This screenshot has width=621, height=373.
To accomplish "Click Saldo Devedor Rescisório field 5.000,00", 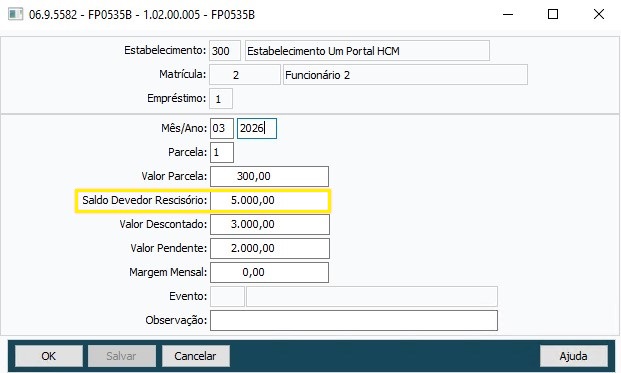I will 269,200.
